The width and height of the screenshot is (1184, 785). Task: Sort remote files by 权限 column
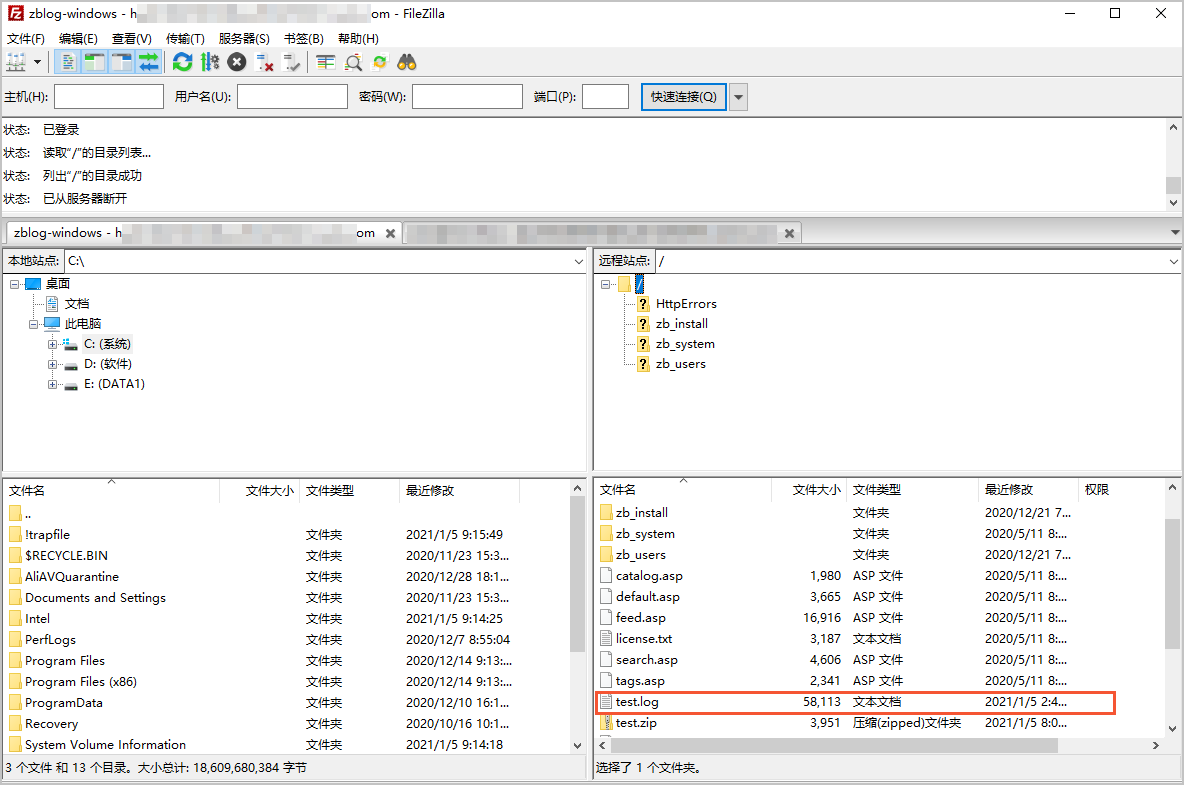coord(1121,490)
